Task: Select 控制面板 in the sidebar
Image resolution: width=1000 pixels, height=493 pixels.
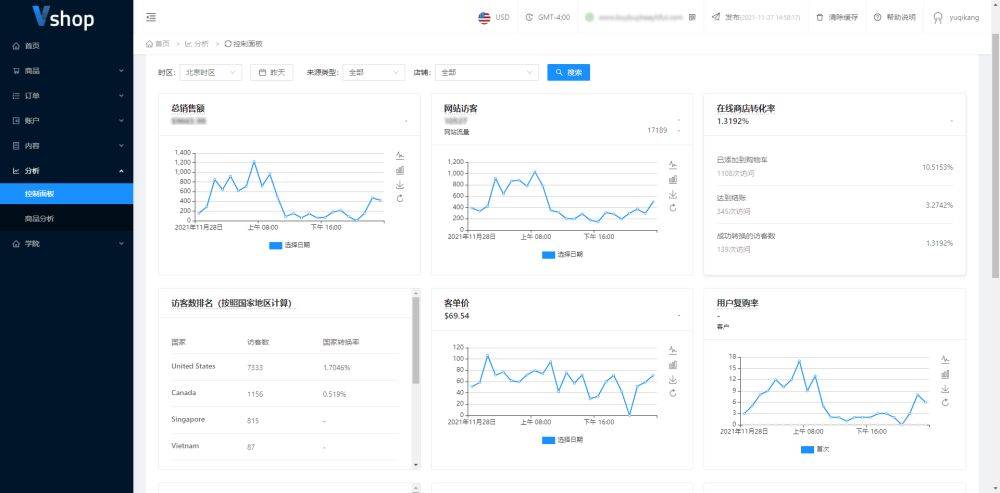Action: pyautogui.click(x=66, y=194)
